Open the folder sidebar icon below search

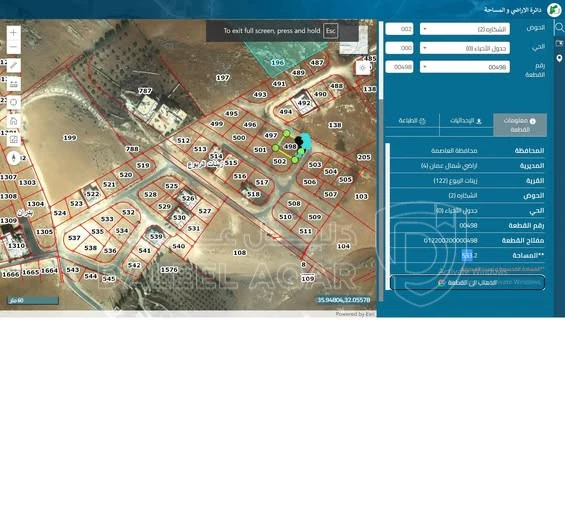(x=559, y=43)
